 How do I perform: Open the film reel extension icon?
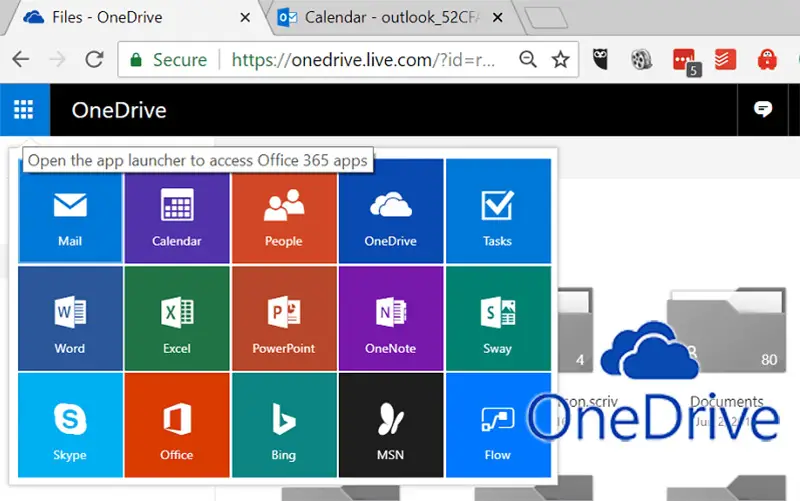click(641, 60)
